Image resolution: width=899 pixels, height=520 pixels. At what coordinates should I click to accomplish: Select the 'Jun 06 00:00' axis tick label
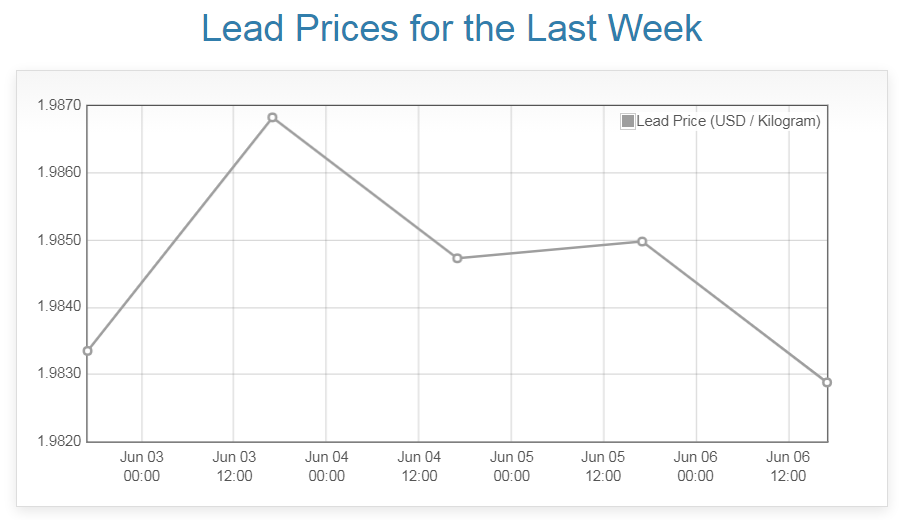coord(696,466)
